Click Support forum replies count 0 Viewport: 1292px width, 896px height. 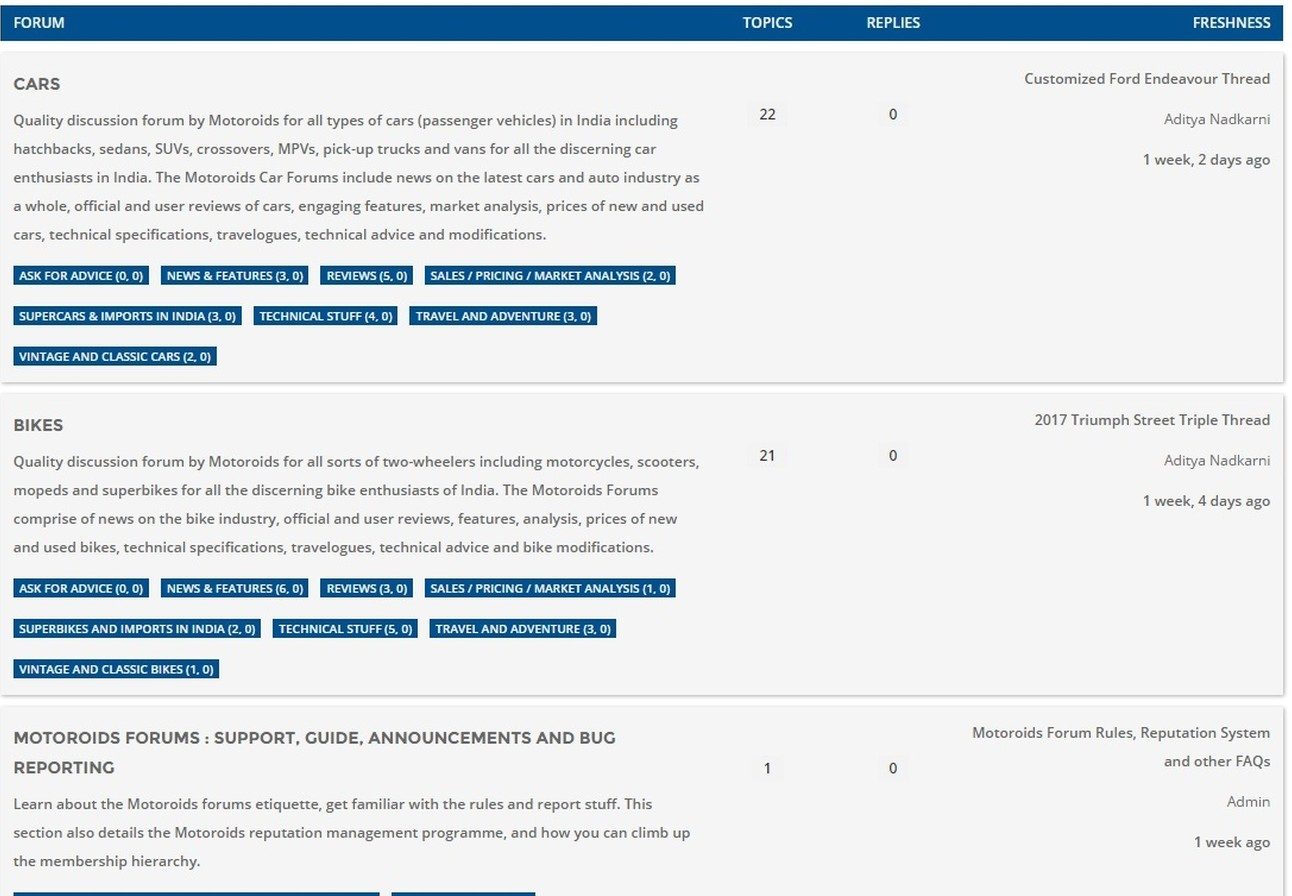click(893, 769)
